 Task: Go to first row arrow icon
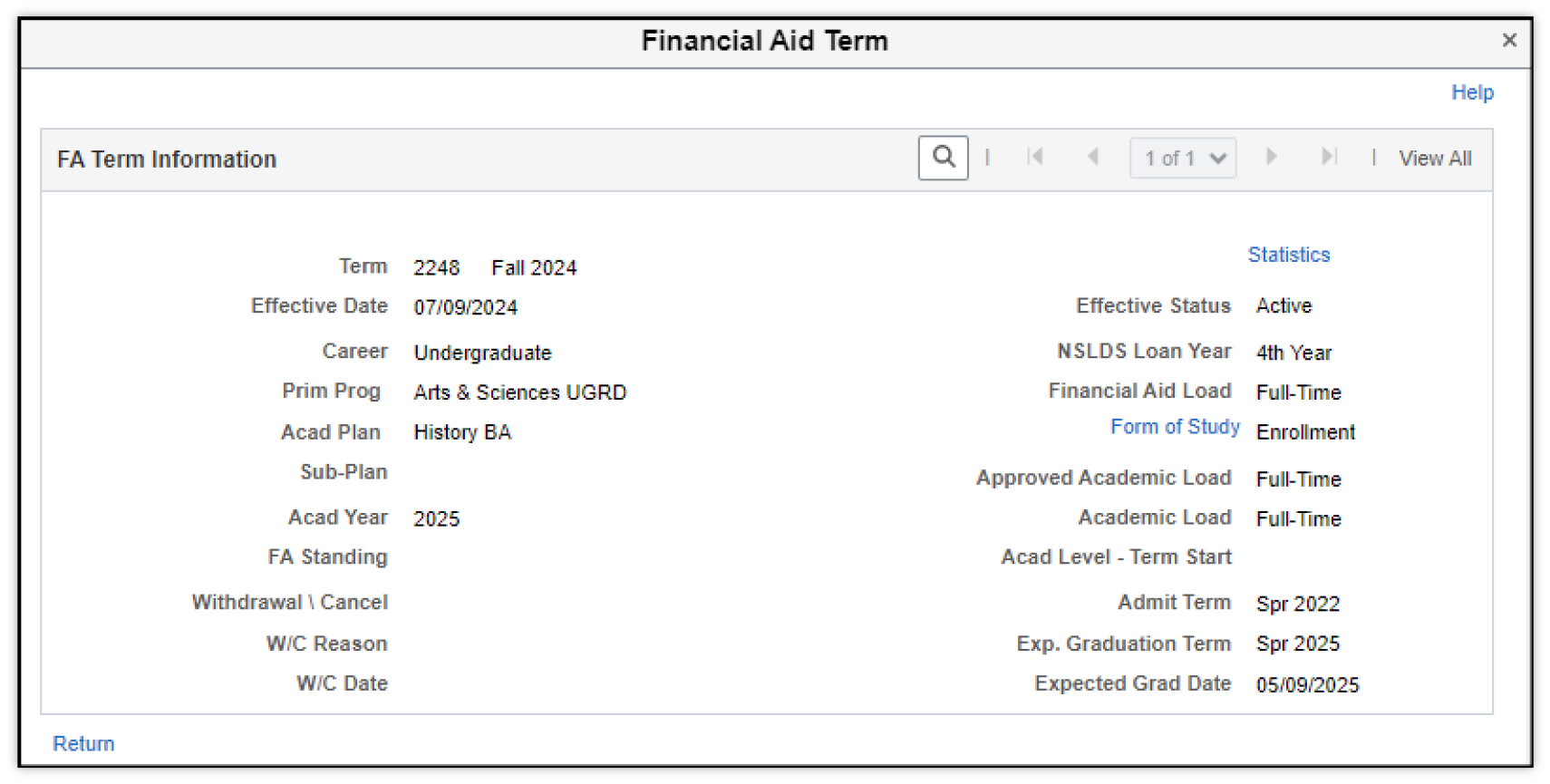1035,157
